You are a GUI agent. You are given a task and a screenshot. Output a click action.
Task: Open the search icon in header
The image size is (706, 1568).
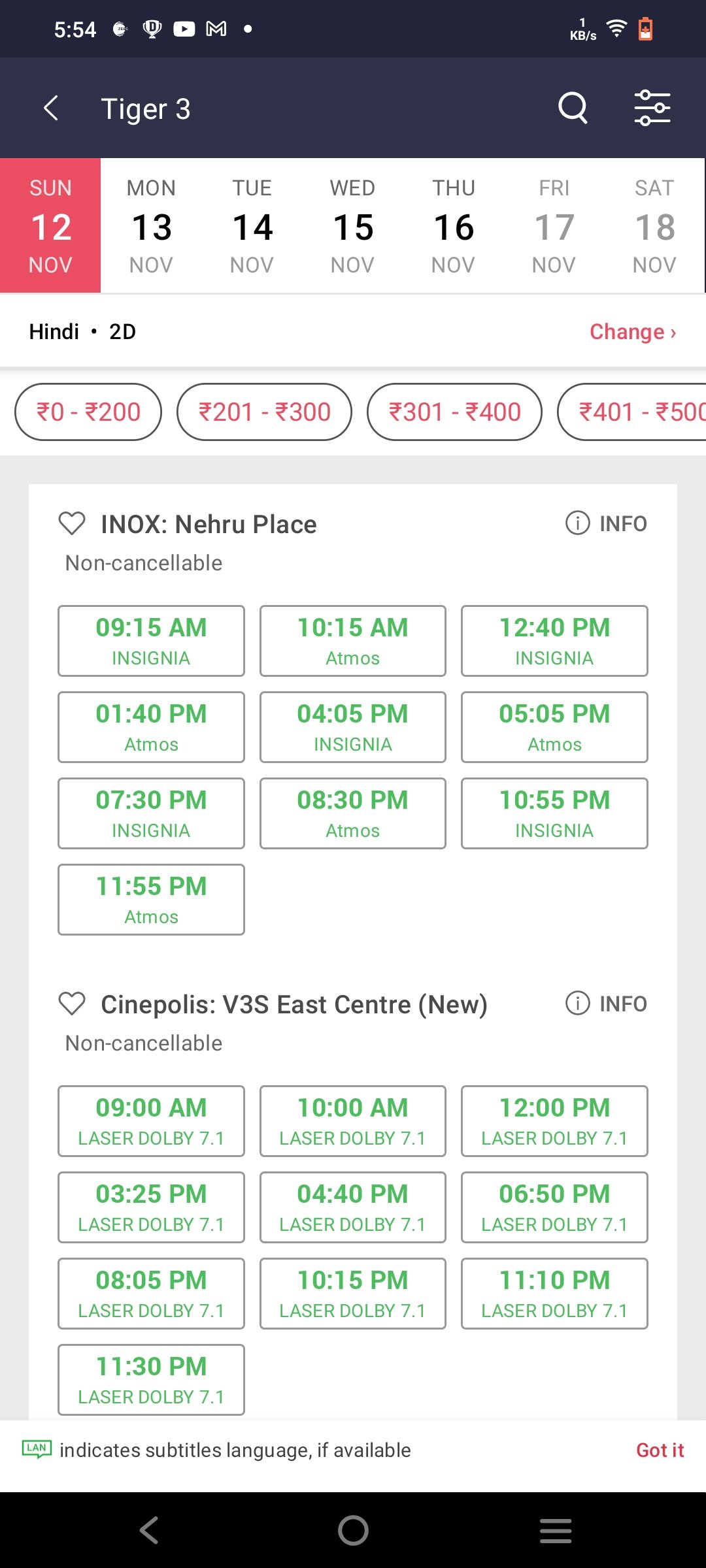(x=573, y=108)
